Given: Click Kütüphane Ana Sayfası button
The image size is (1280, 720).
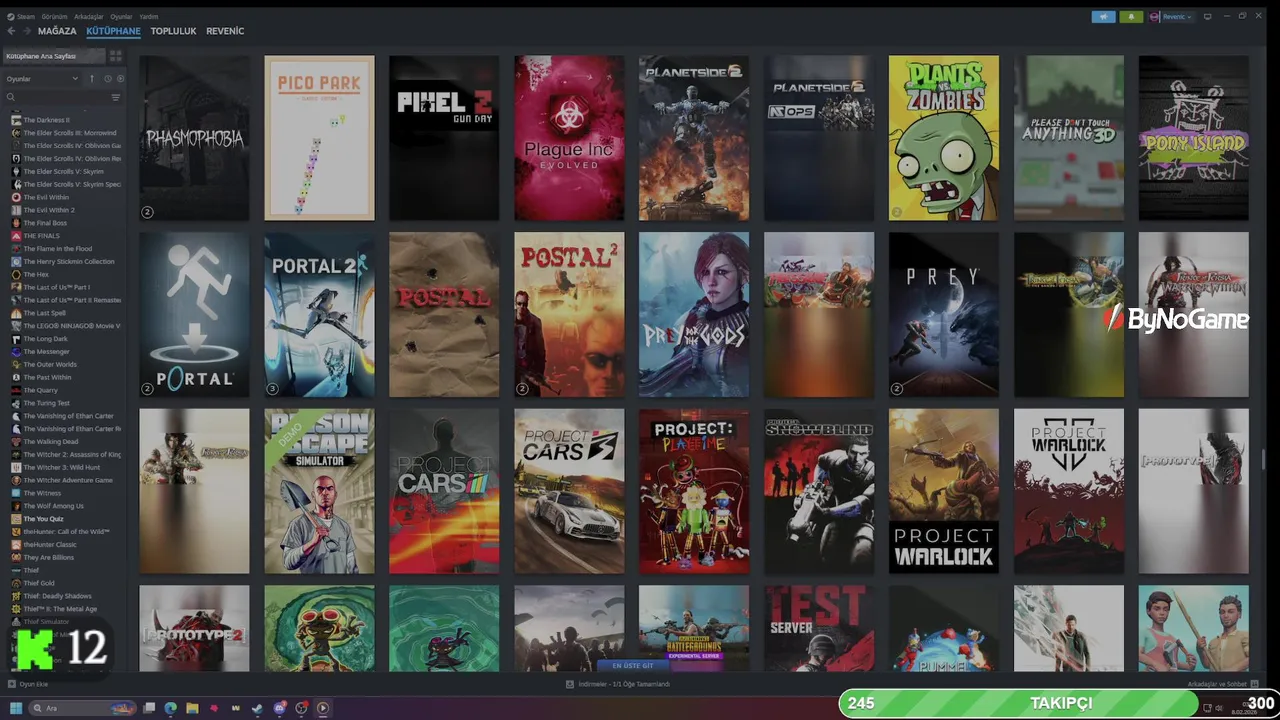Looking at the screenshot, I should pyautogui.click(x=54, y=56).
